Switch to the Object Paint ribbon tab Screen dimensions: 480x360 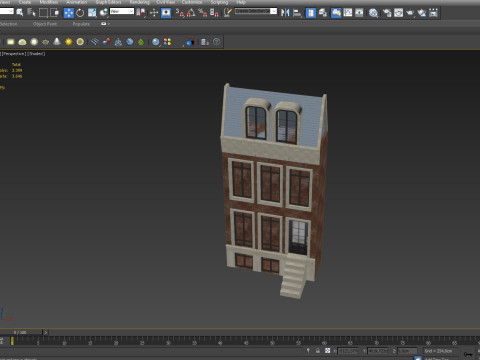(x=45, y=24)
